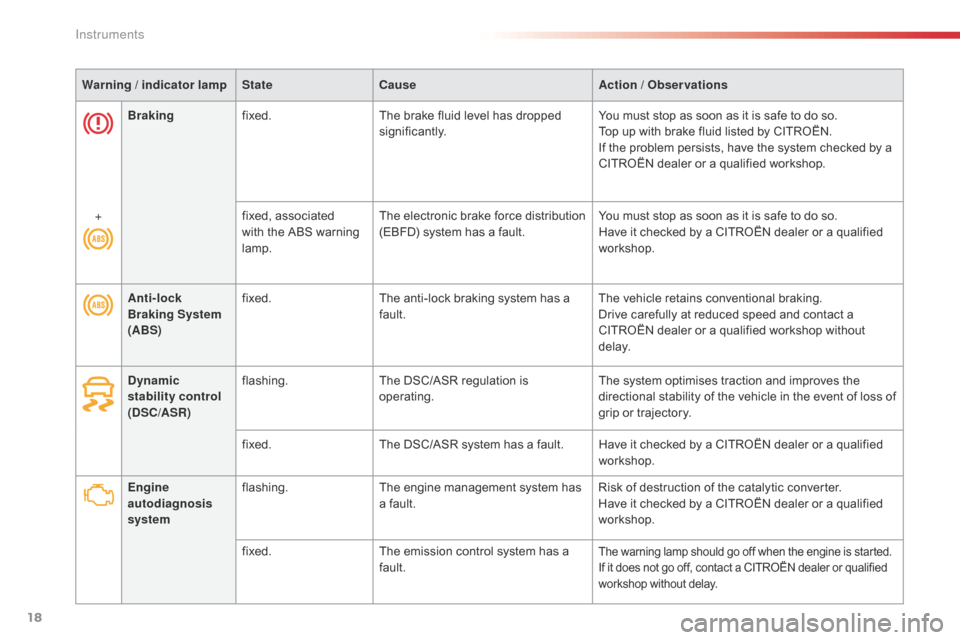This screenshot has height=640, width=960.
Task: Click the red brake warning lamp icon
Action: (98, 127)
